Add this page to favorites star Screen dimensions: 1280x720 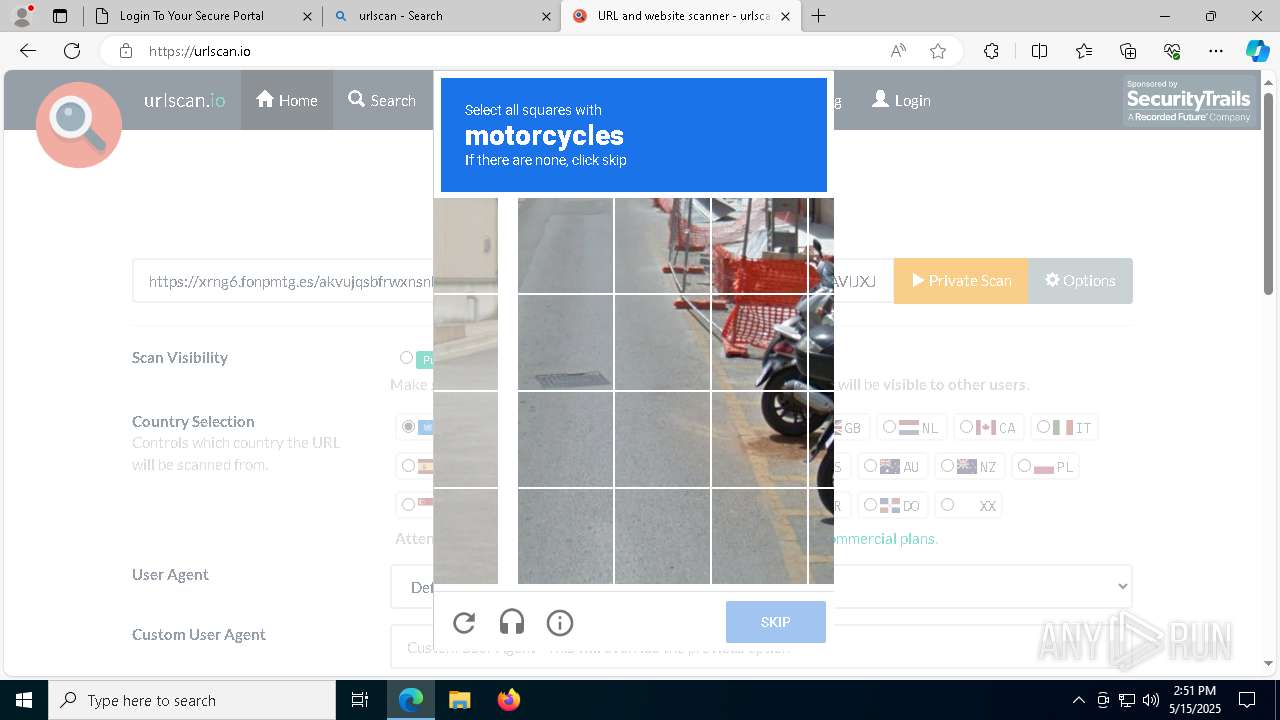click(938, 51)
